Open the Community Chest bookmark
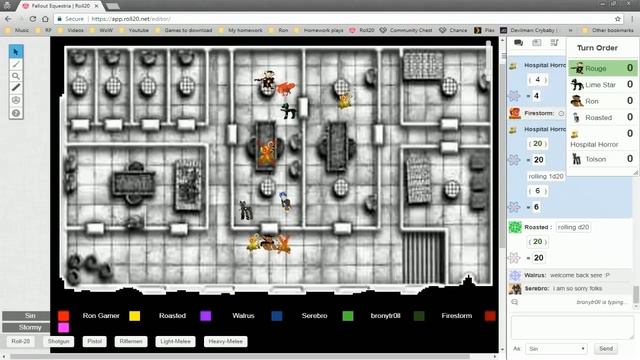 tap(406, 30)
